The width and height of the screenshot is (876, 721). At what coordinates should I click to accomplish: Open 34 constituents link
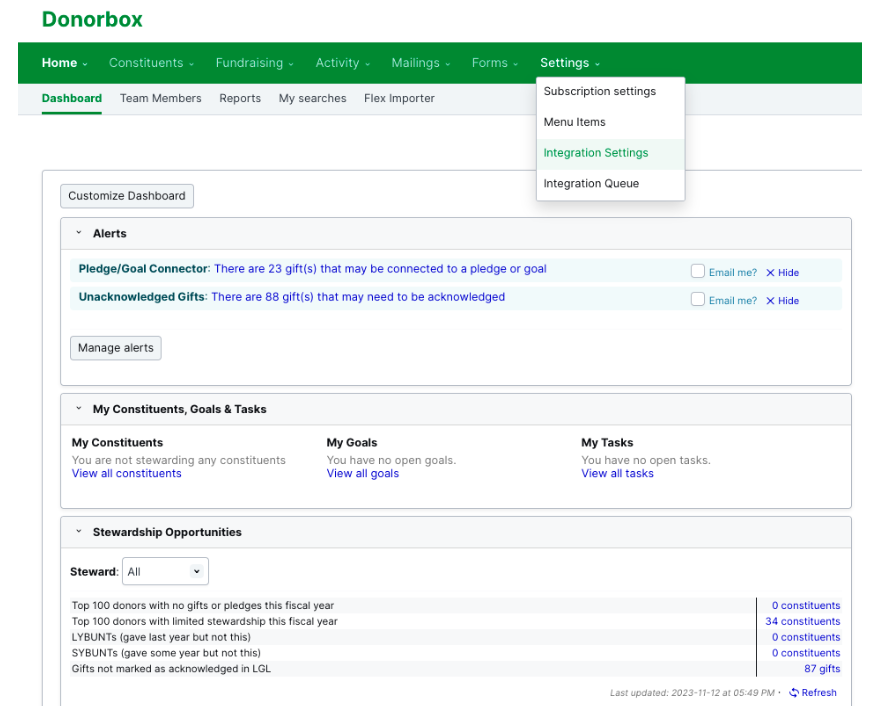click(x=802, y=621)
